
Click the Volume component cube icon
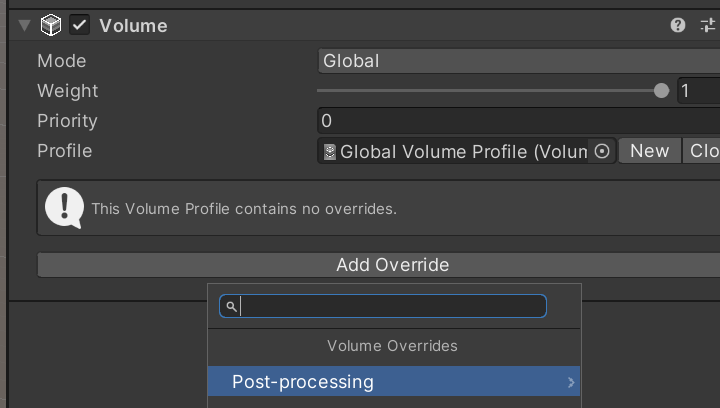[x=51, y=25]
